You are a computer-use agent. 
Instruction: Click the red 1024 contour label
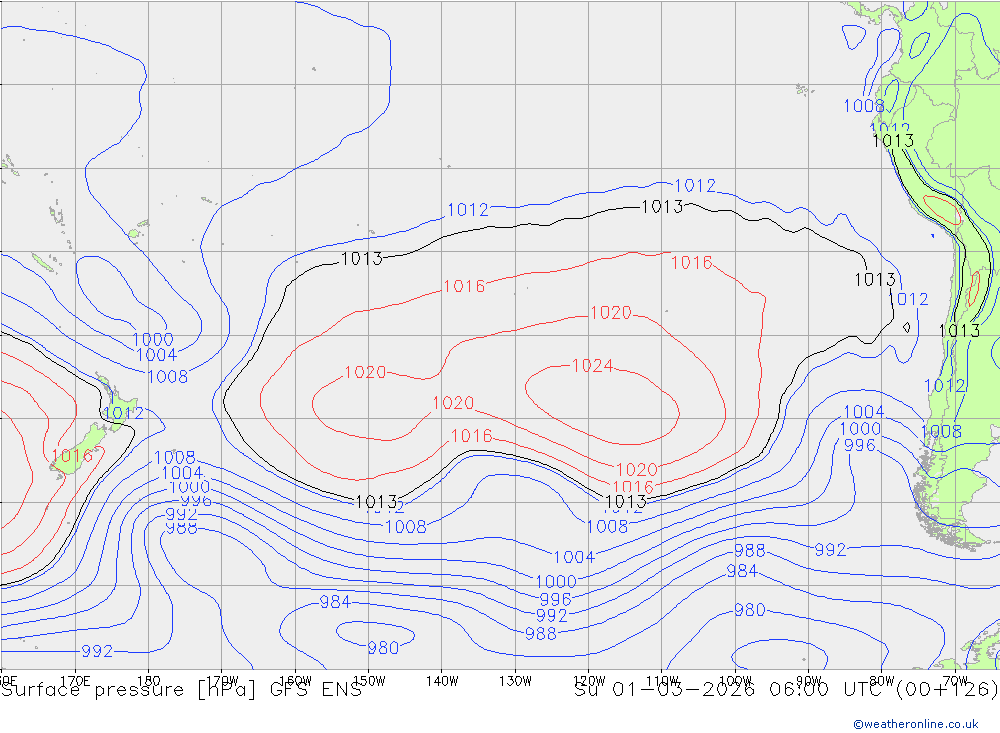[x=592, y=366]
